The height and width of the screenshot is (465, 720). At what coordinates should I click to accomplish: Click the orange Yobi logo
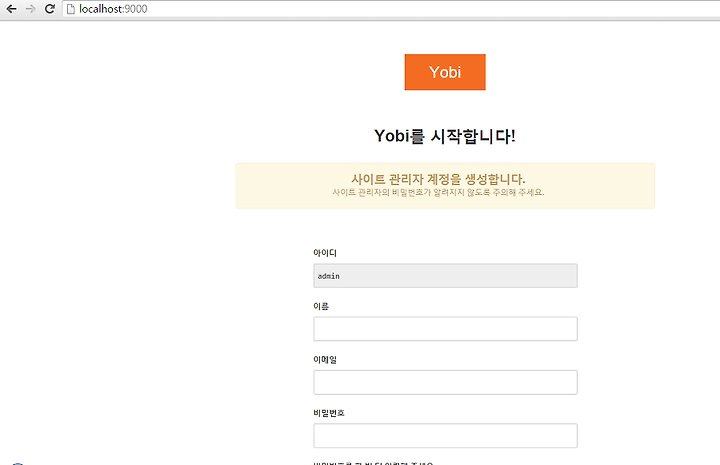(x=445, y=72)
